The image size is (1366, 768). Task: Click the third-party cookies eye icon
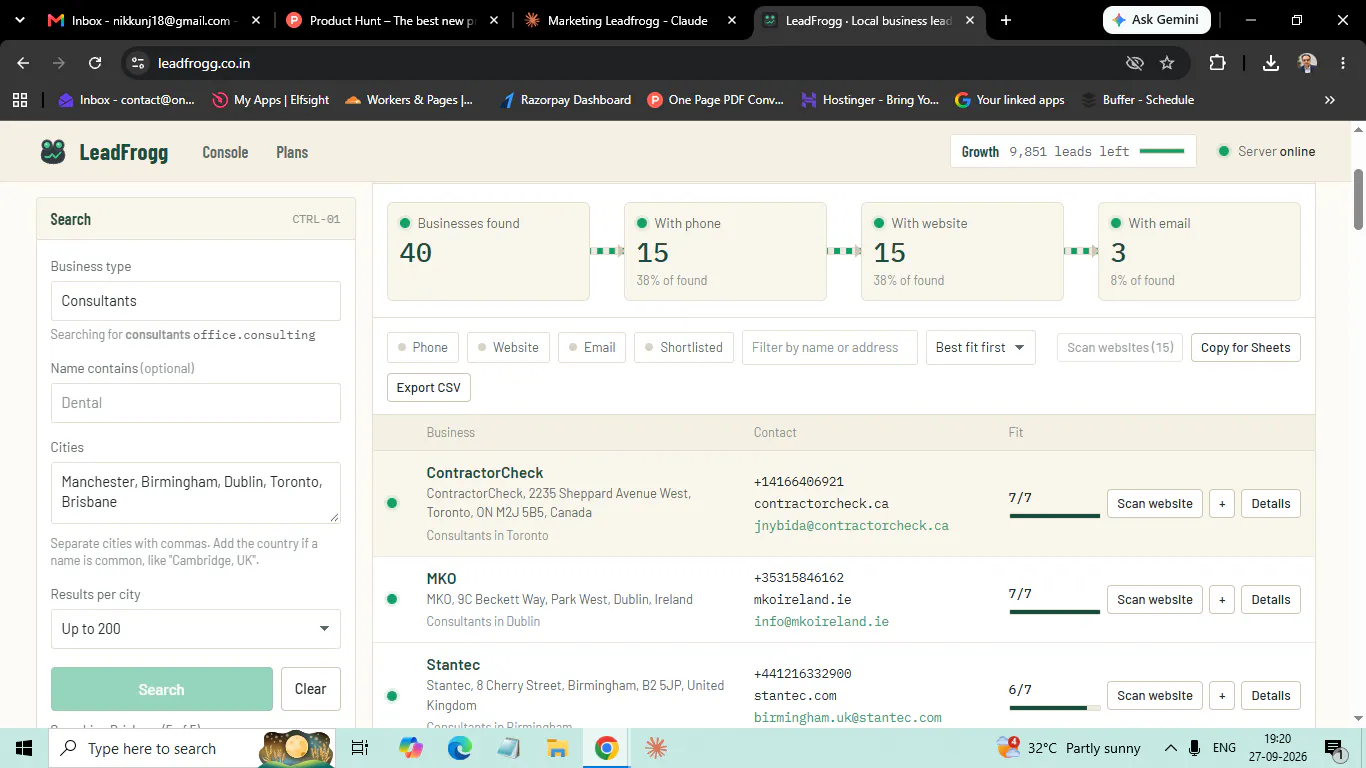(x=1134, y=63)
